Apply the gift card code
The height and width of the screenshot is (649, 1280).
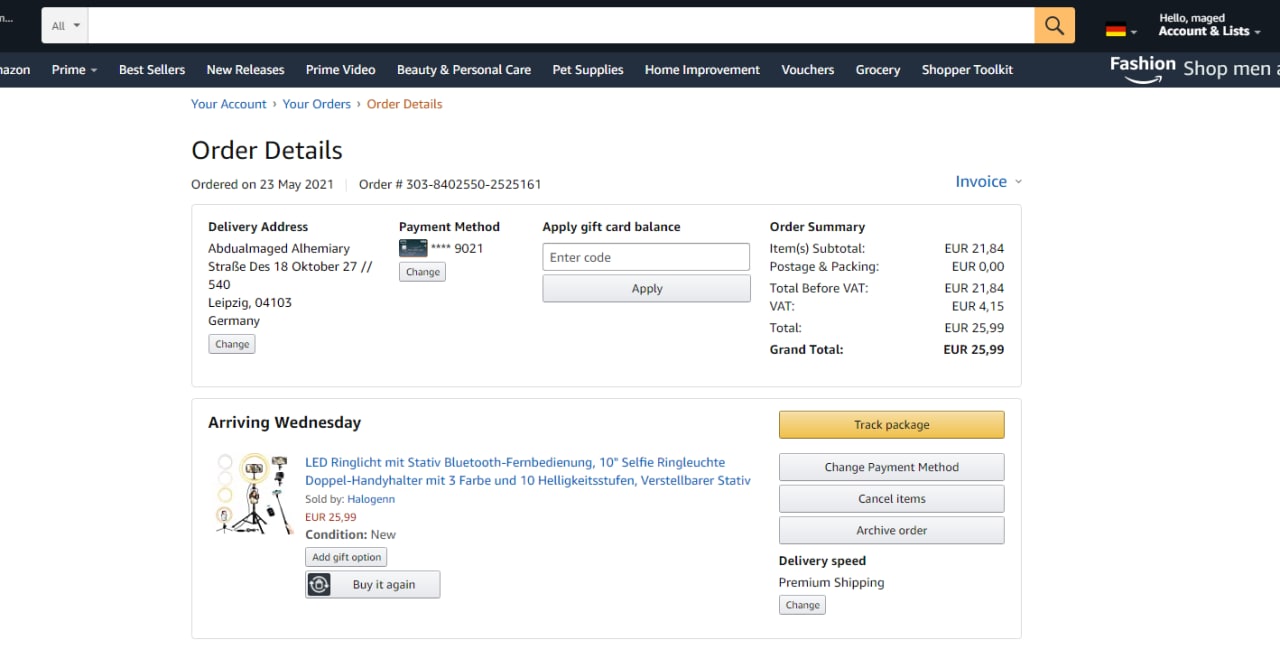[x=646, y=289]
